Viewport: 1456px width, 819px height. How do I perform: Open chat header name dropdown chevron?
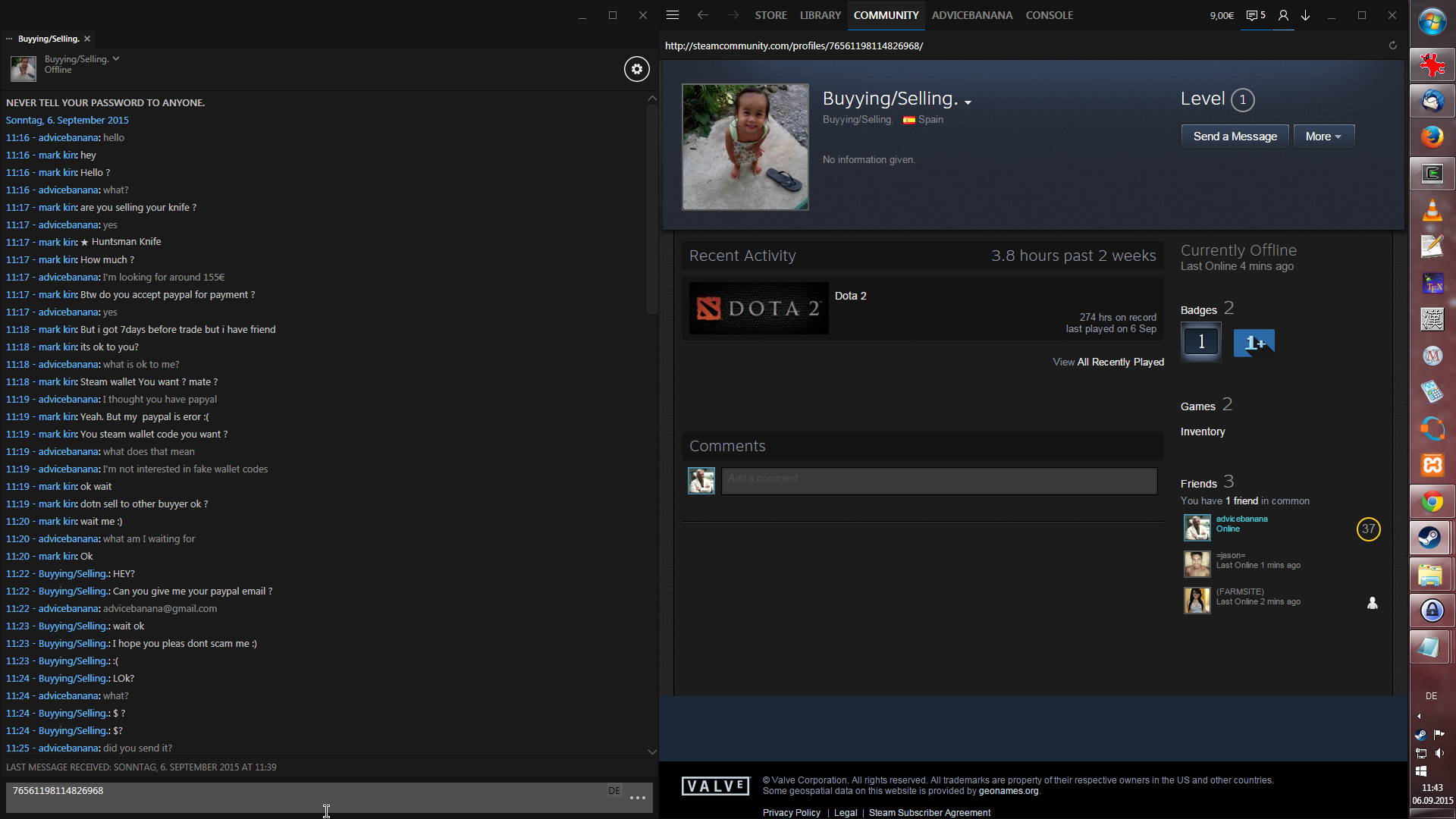pos(116,58)
